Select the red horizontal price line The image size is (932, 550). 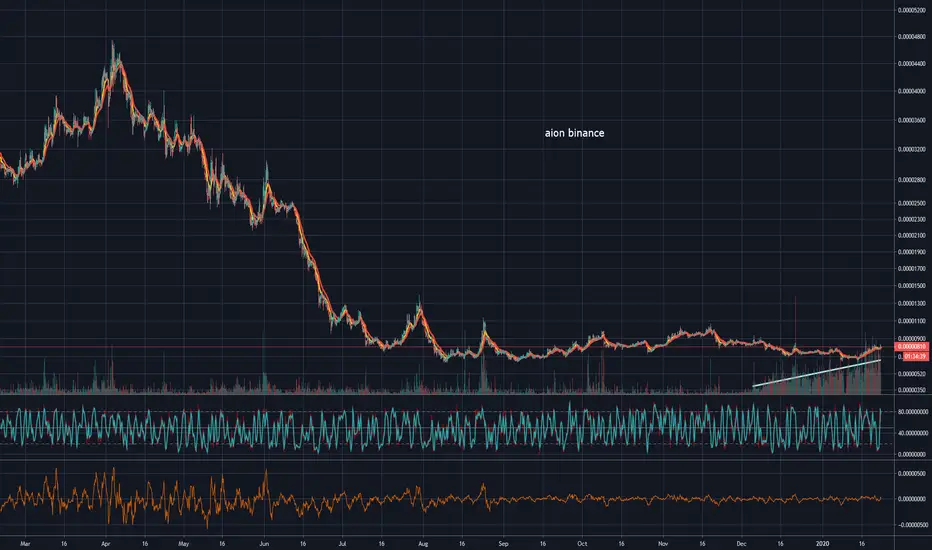(447, 347)
